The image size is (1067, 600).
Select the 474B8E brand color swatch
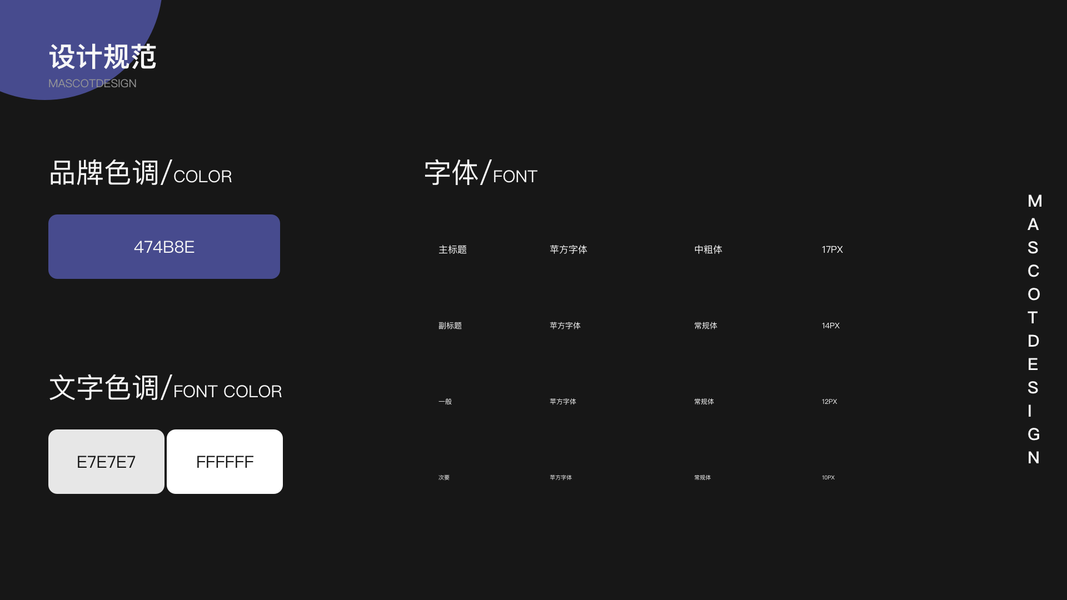pos(164,246)
